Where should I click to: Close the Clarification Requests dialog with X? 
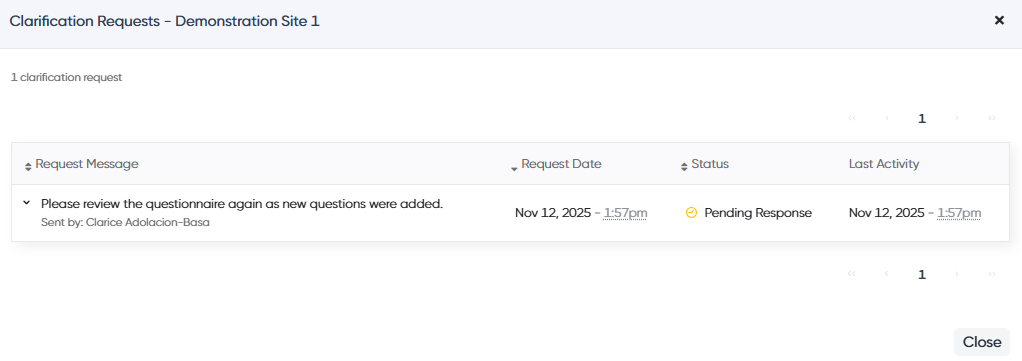pos(999,21)
